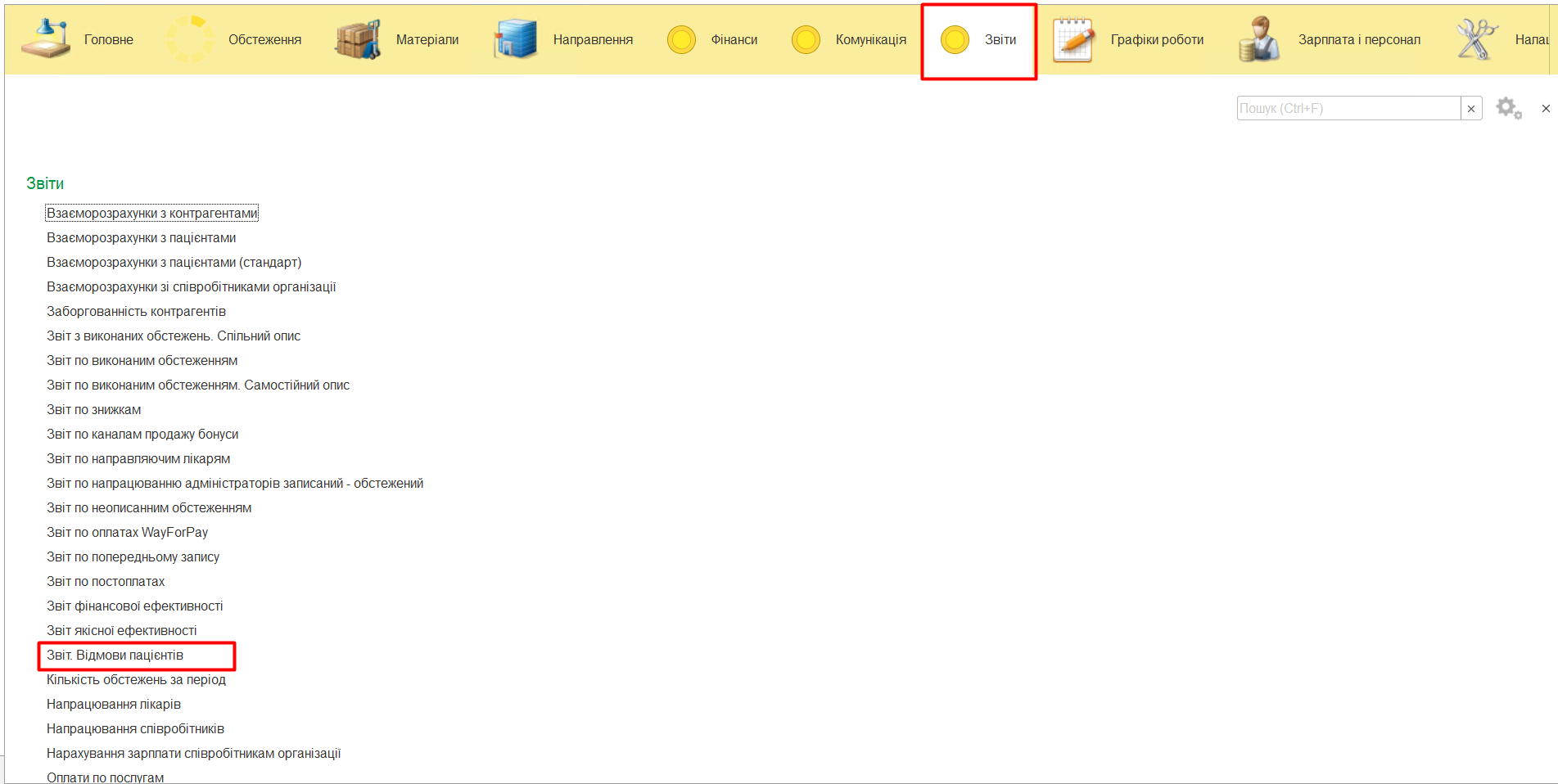1558x784 pixels.
Task: Close the Звіти panel with the X
Action: (x=1546, y=108)
